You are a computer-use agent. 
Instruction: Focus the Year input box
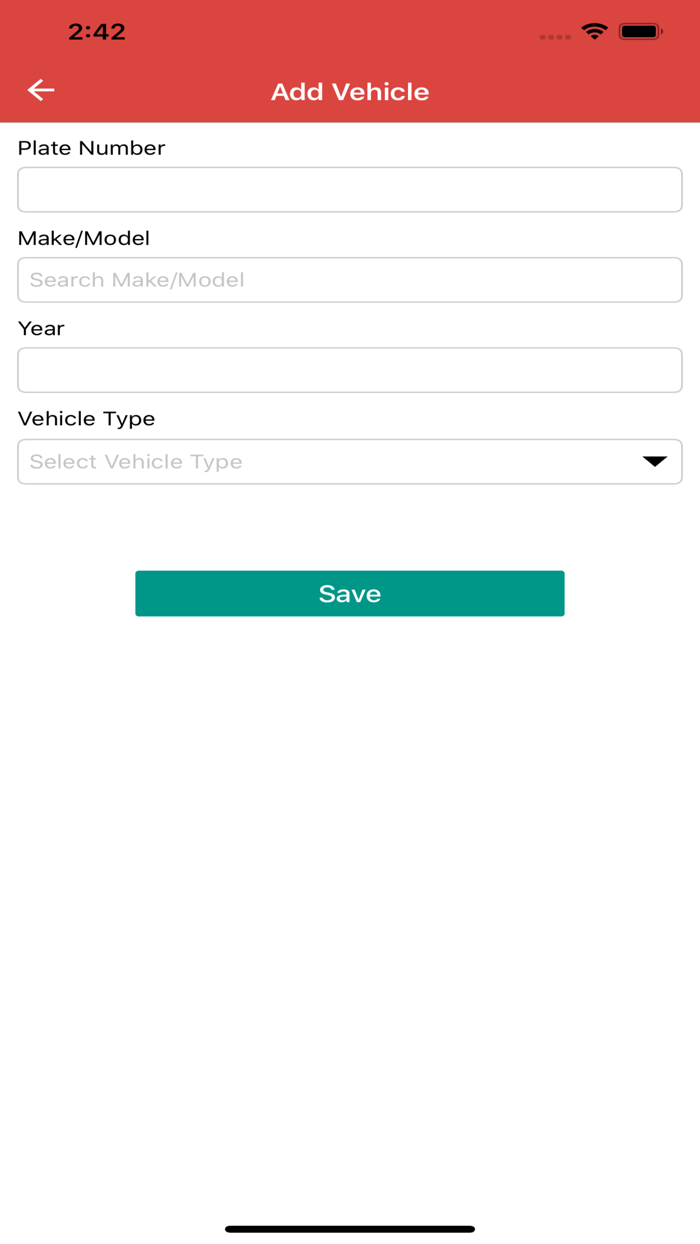pos(349,370)
